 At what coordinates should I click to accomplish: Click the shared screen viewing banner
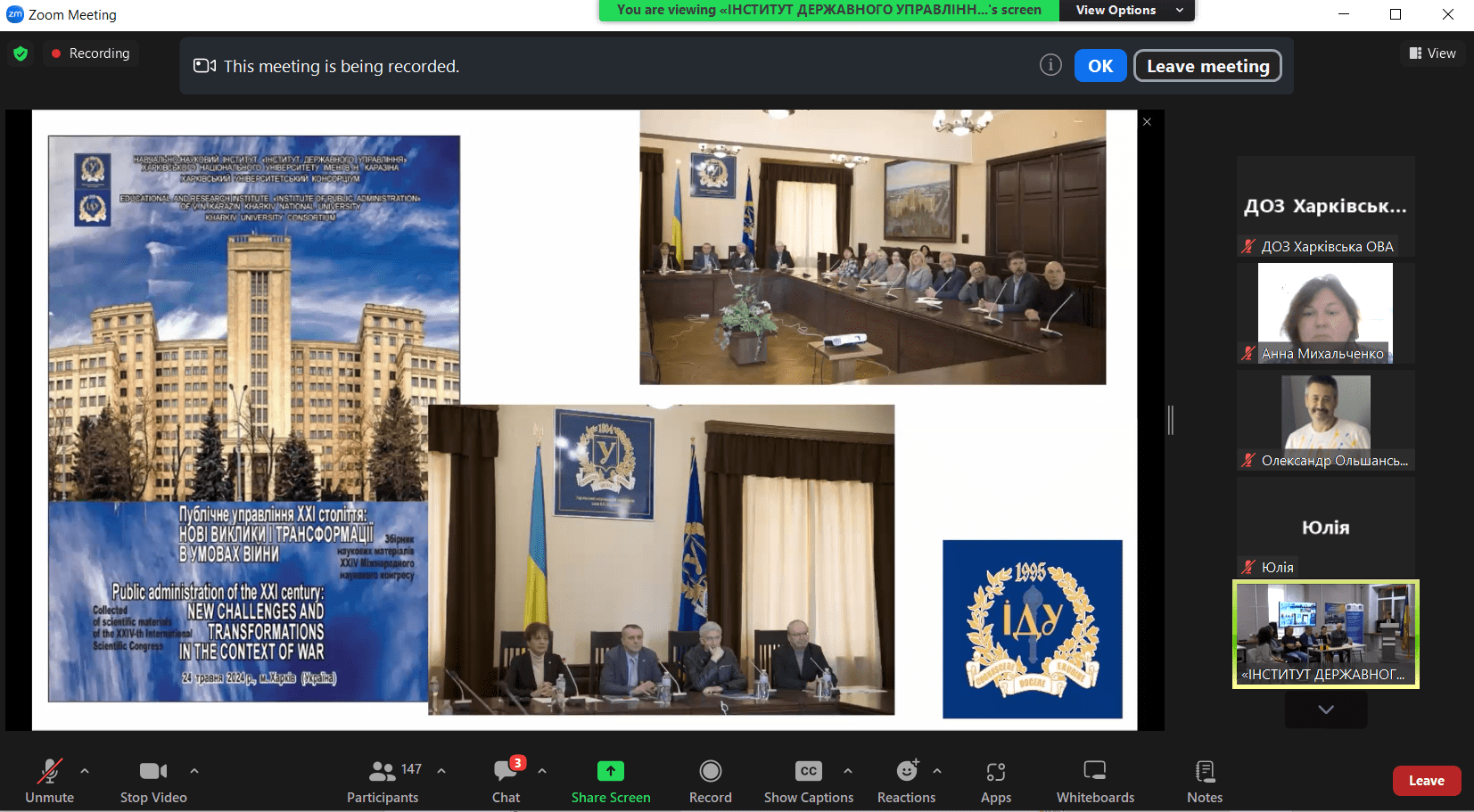829,10
